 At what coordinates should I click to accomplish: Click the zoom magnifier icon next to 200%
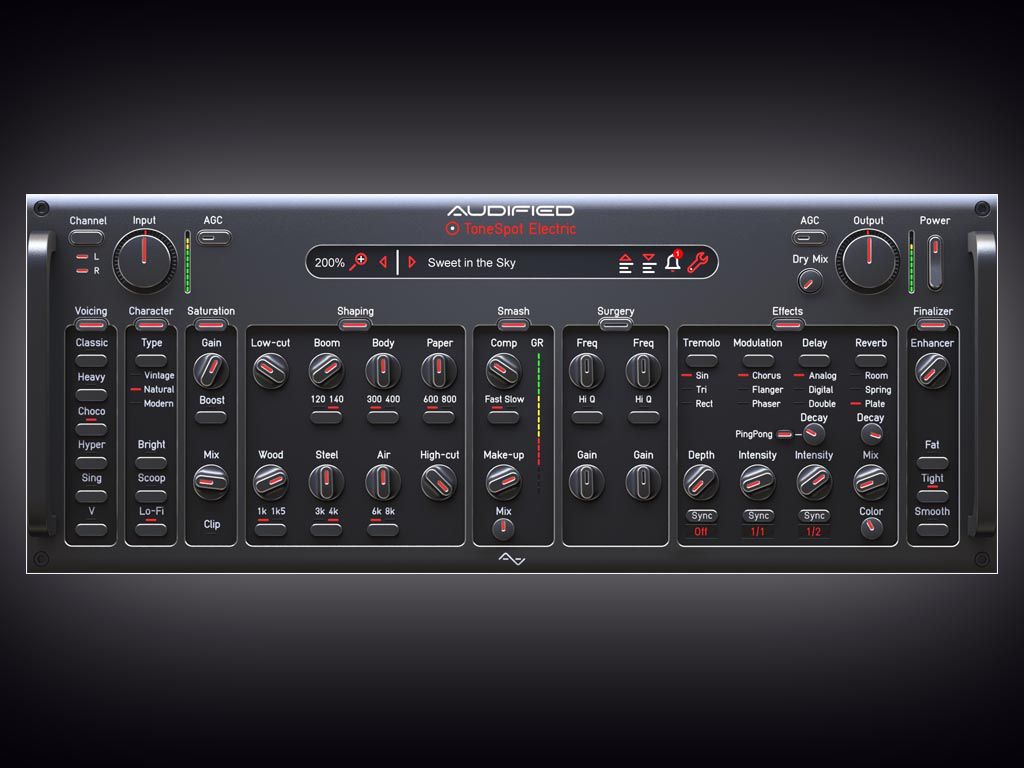358,262
